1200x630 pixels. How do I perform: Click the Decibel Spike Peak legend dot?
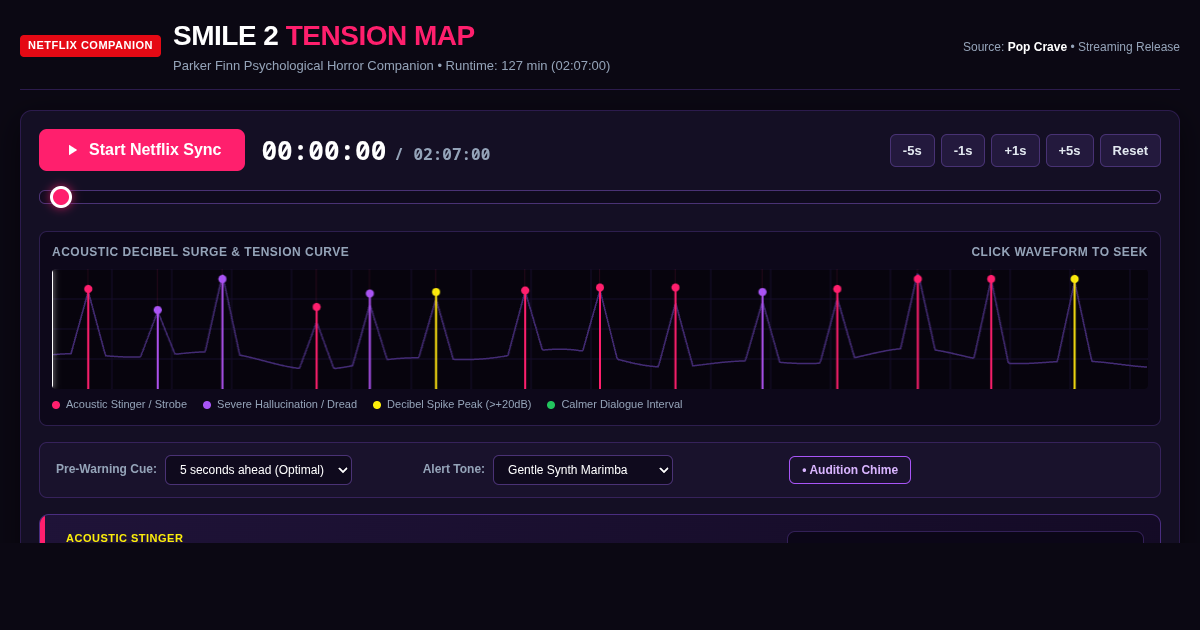pos(377,405)
